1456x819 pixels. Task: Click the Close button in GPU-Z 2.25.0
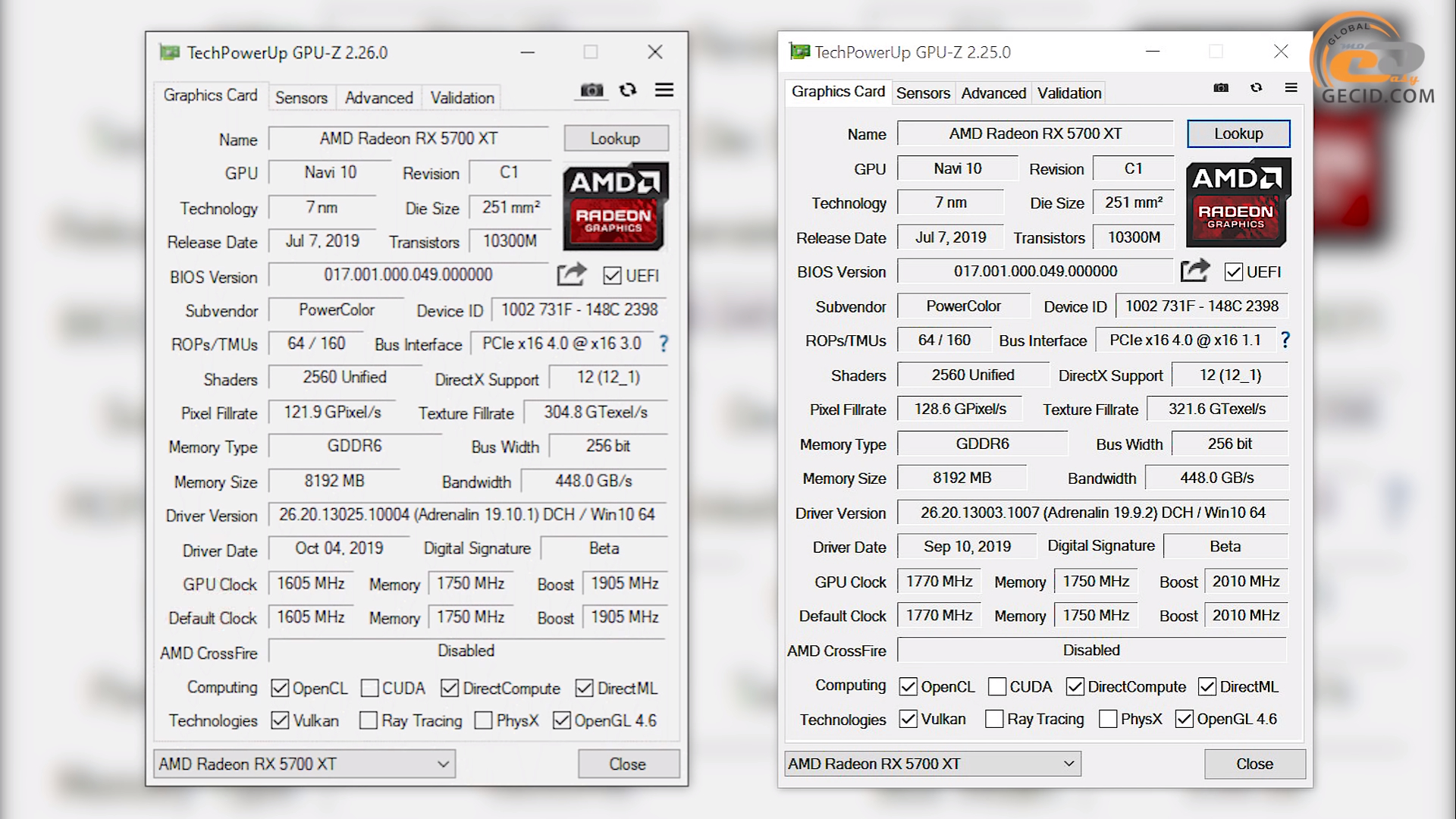point(1255,764)
